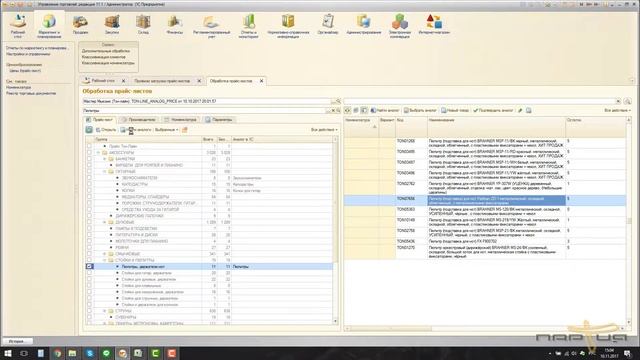Select the TON01270 table row
This screenshot has width=640, height=360.
click(485, 252)
